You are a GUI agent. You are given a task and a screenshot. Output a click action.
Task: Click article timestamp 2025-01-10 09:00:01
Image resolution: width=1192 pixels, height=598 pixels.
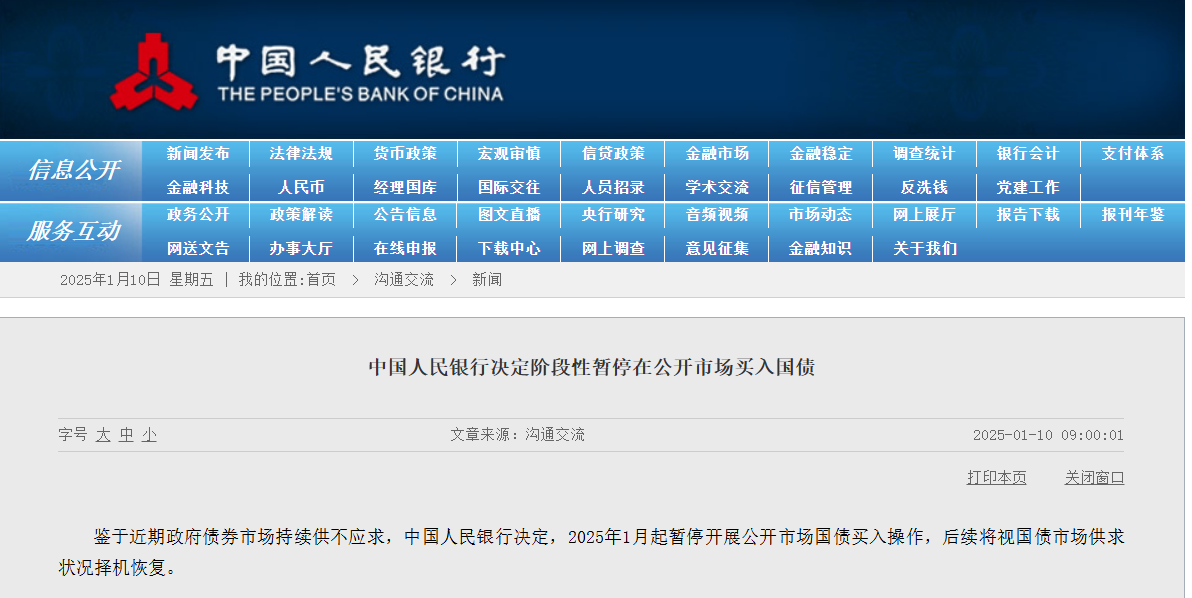point(1048,435)
